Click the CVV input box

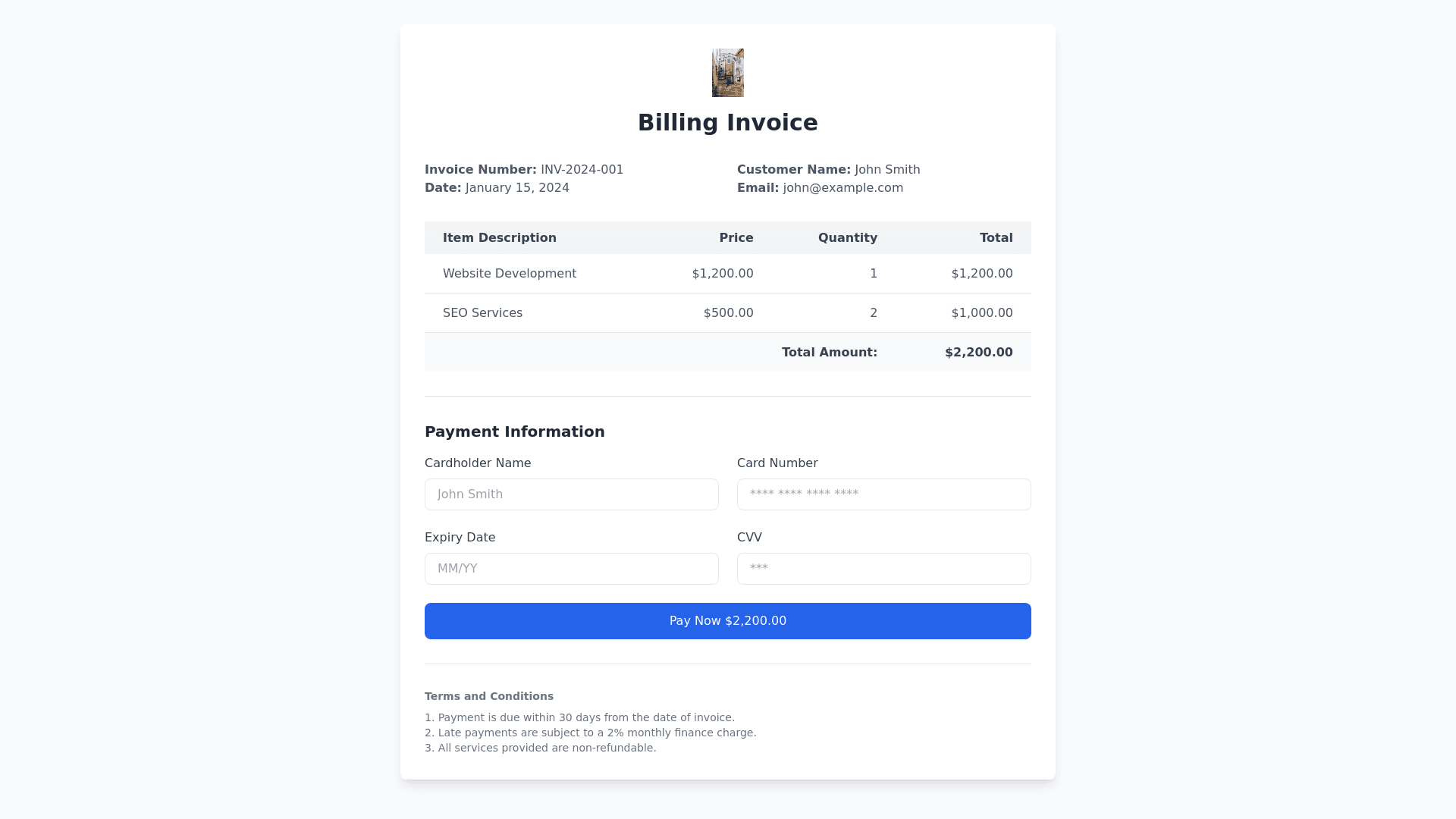(x=883, y=569)
